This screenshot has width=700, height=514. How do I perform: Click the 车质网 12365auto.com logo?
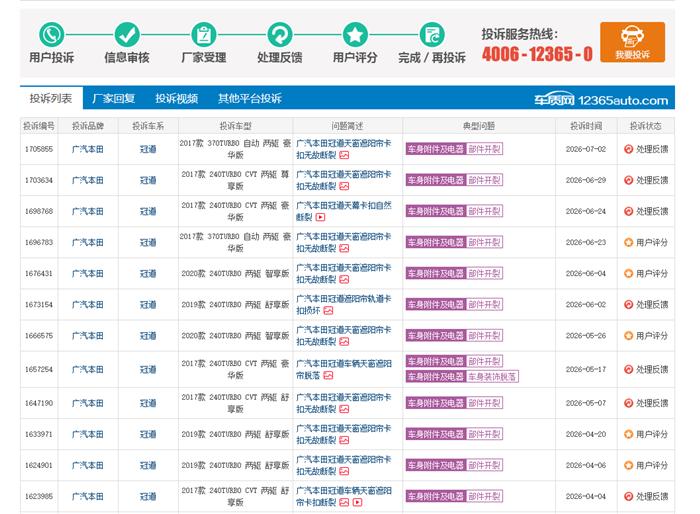pos(601,100)
